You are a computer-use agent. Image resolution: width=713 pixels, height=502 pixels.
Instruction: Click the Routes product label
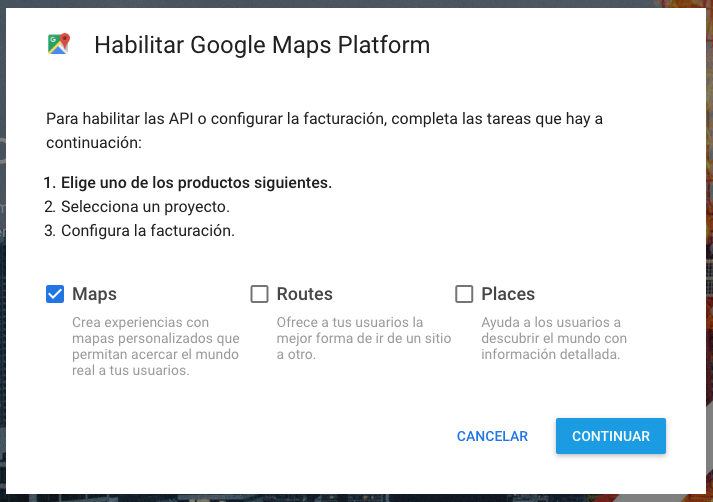[x=305, y=294]
